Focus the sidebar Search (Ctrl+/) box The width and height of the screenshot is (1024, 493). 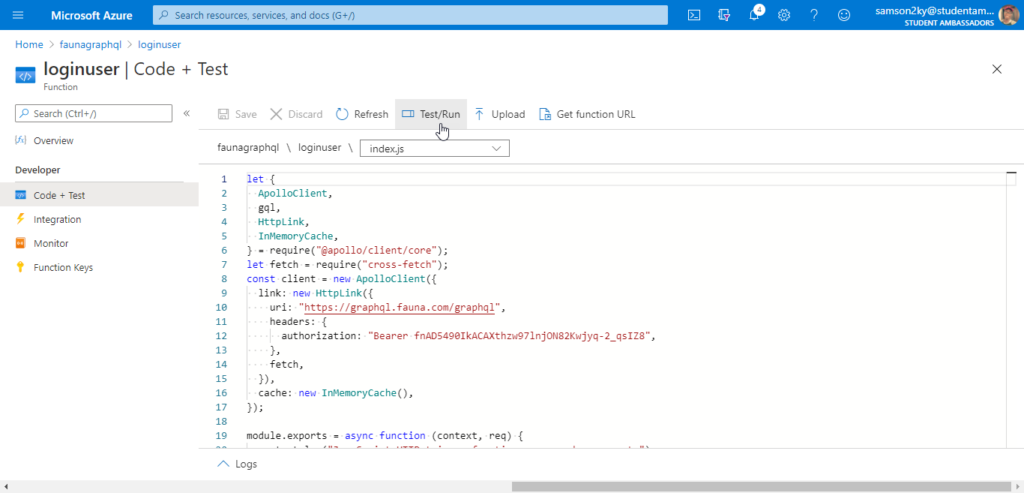coord(93,113)
